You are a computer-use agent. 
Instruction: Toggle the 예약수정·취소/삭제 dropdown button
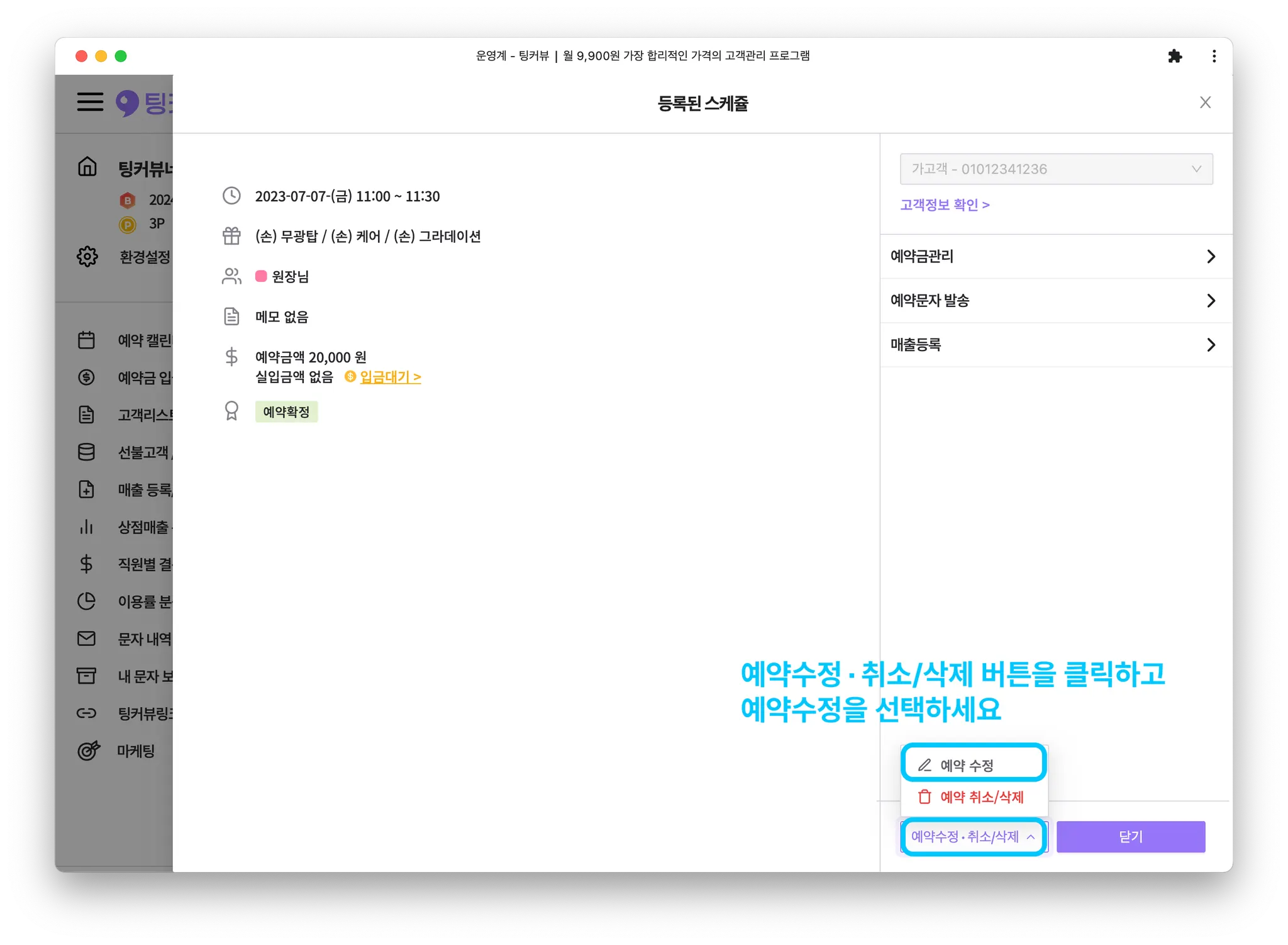[x=973, y=837]
